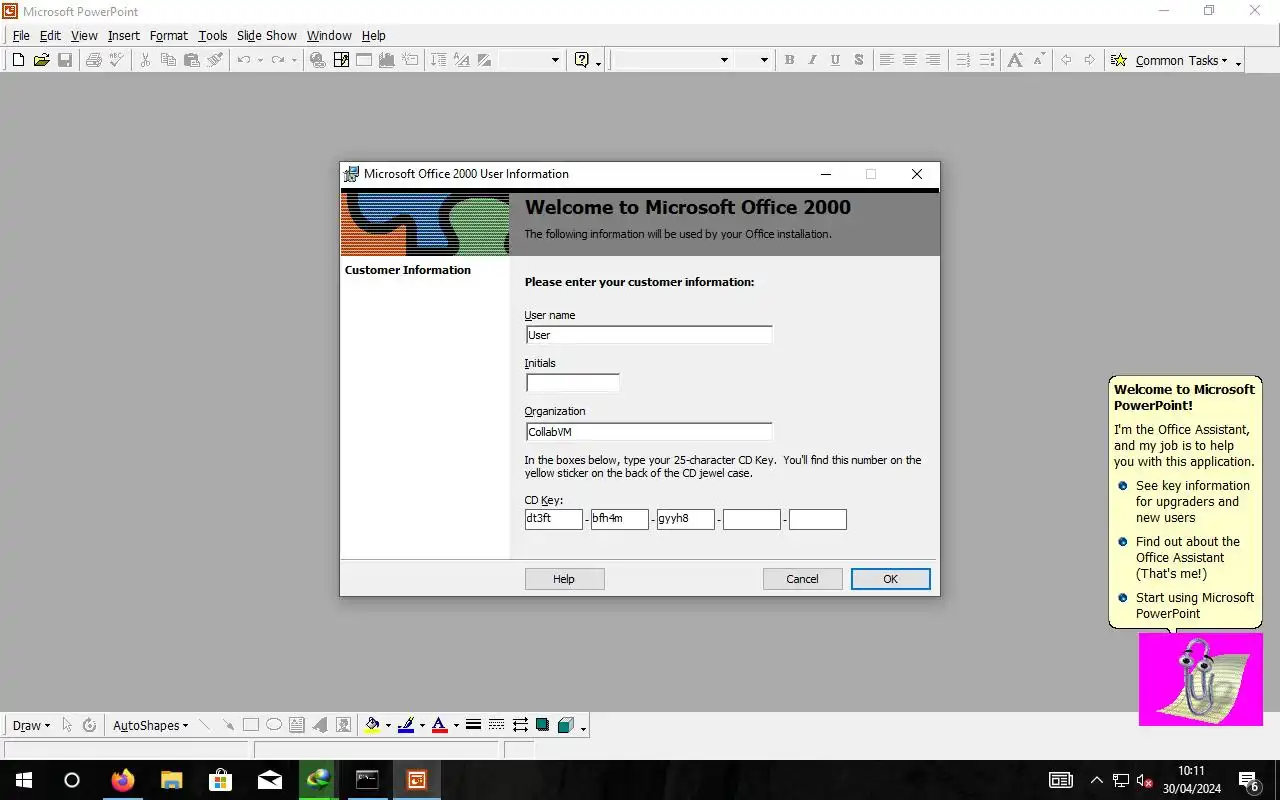1280x800 pixels.
Task: Open Firefox from the taskbar
Action: [x=123, y=780]
